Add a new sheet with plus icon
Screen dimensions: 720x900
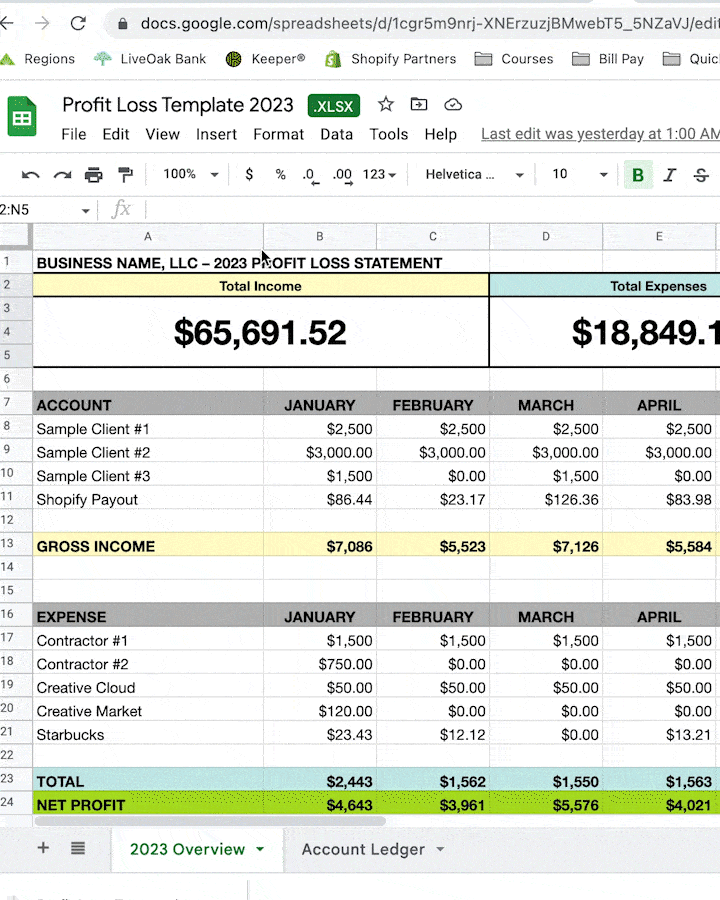43,848
